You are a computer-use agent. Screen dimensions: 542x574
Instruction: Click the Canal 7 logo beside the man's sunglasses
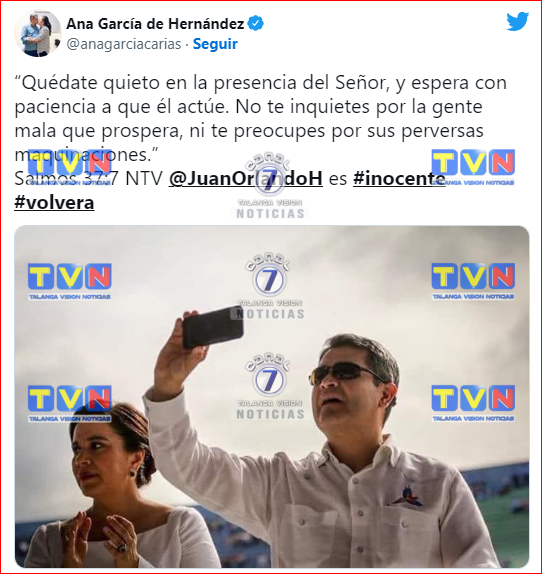[x=270, y=387]
